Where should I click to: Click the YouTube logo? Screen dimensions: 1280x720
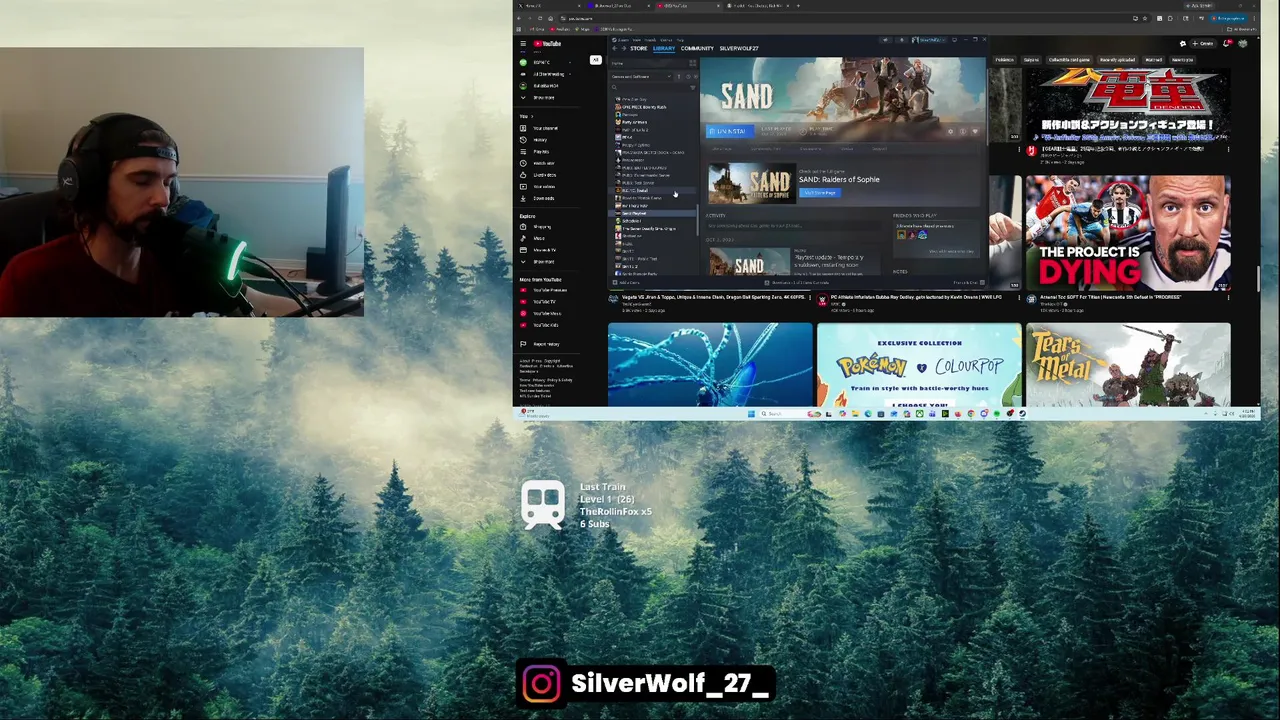coord(547,44)
